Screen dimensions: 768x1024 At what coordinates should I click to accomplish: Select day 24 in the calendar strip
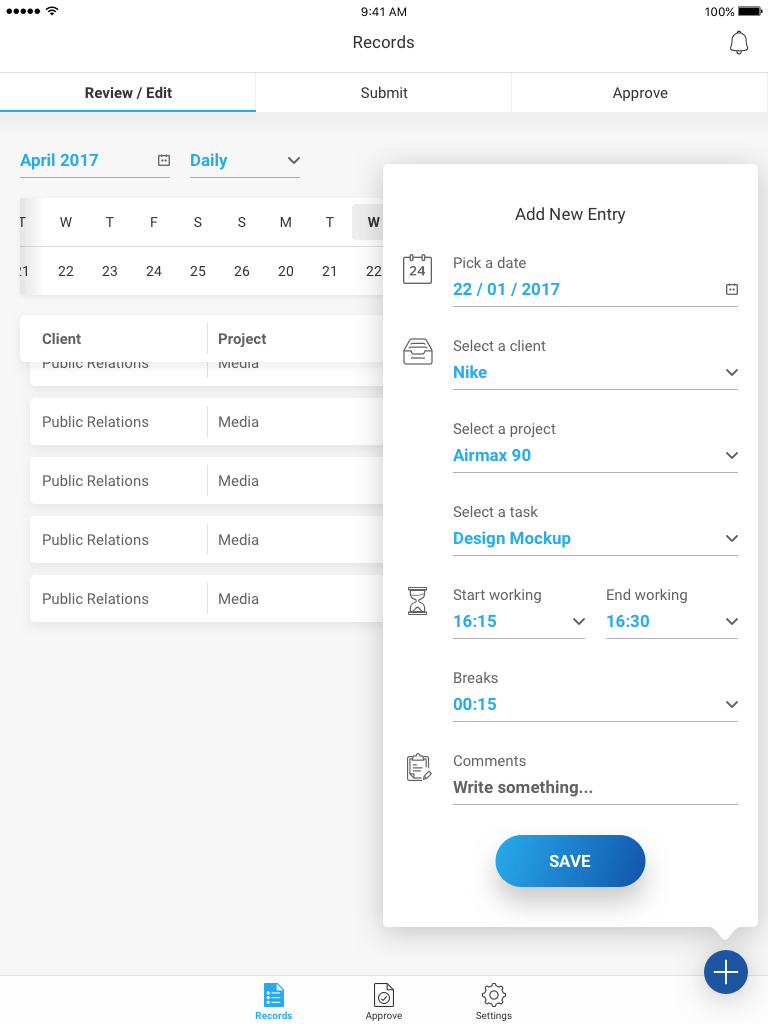pyautogui.click(x=154, y=271)
